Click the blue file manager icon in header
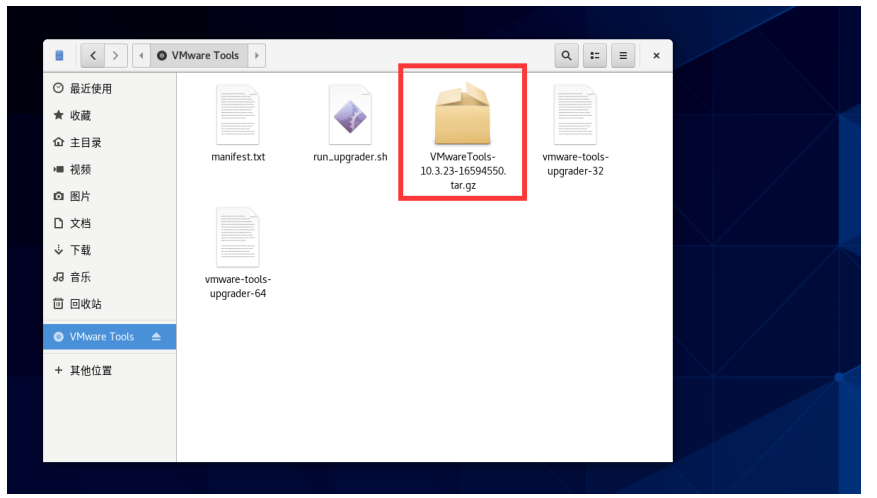 (59, 55)
